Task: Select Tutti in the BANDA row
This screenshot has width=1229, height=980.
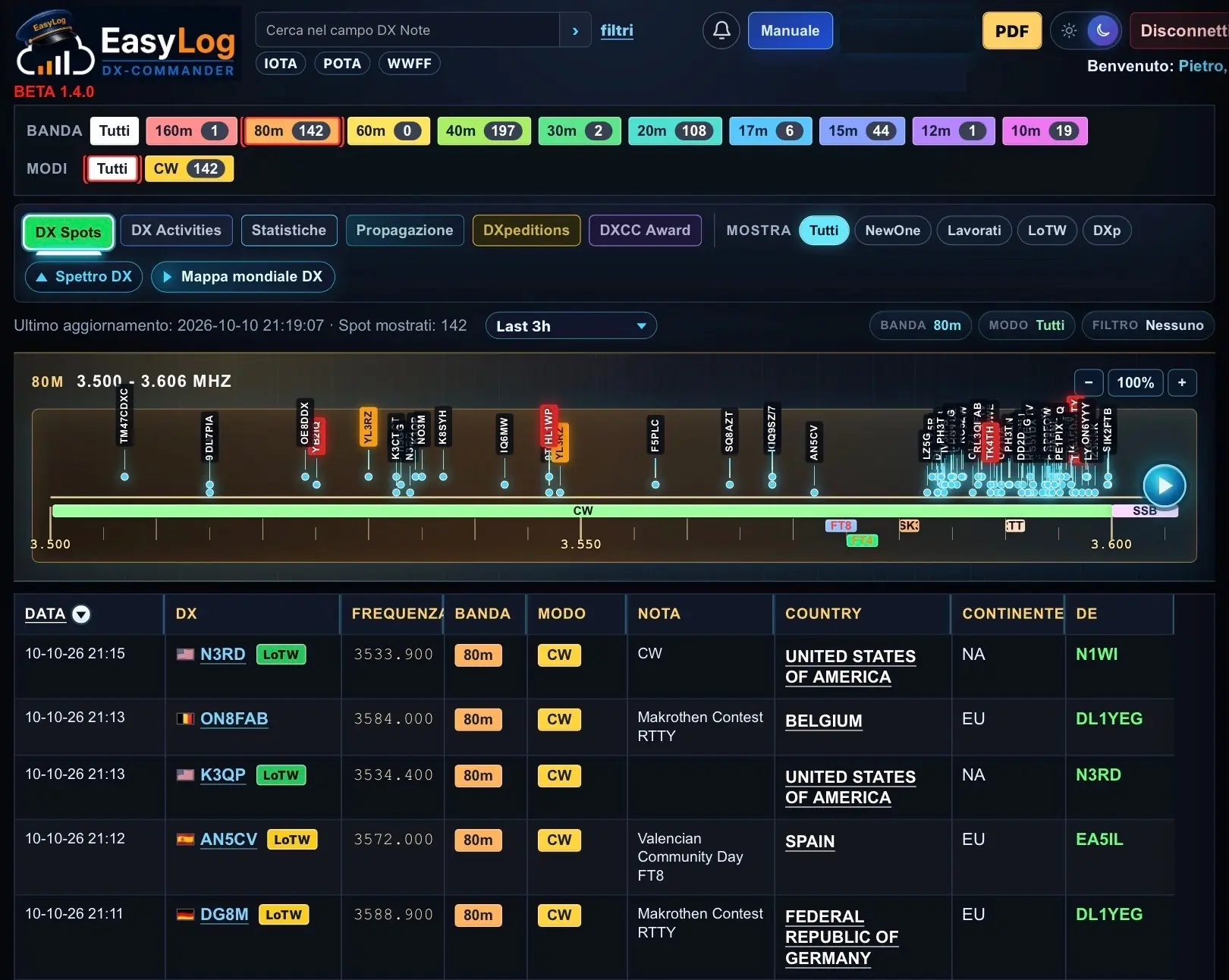Action: (115, 130)
